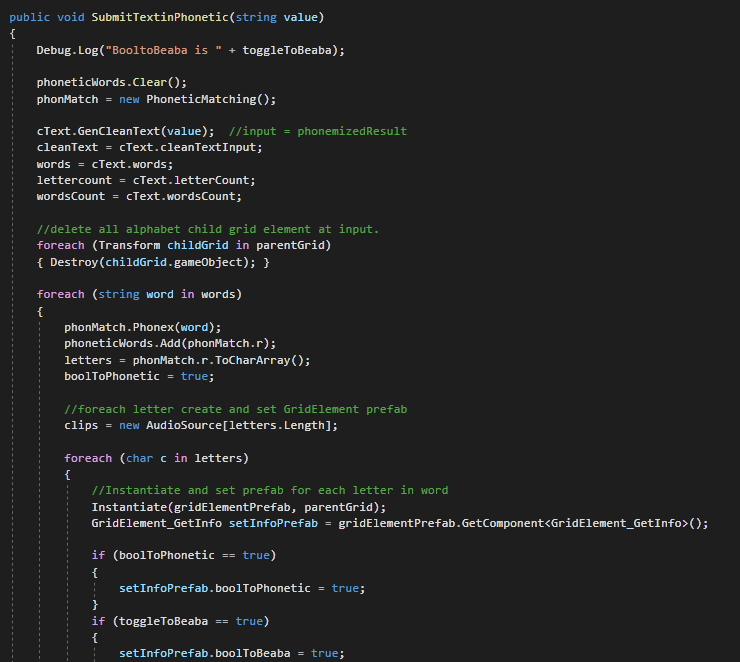This screenshot has width=740, height=662.
Task: Click the lettercount assignment line
Action: point(146,180)
